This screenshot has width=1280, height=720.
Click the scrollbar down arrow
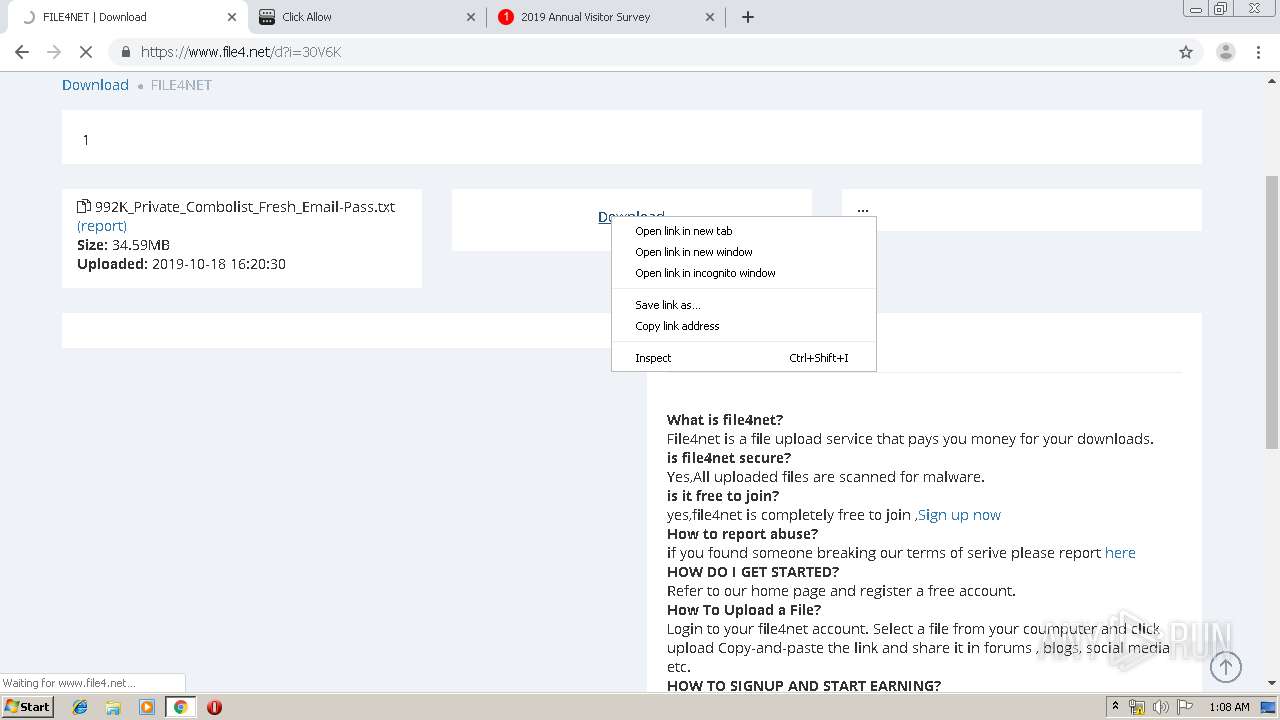click(x=1272, y=683)
